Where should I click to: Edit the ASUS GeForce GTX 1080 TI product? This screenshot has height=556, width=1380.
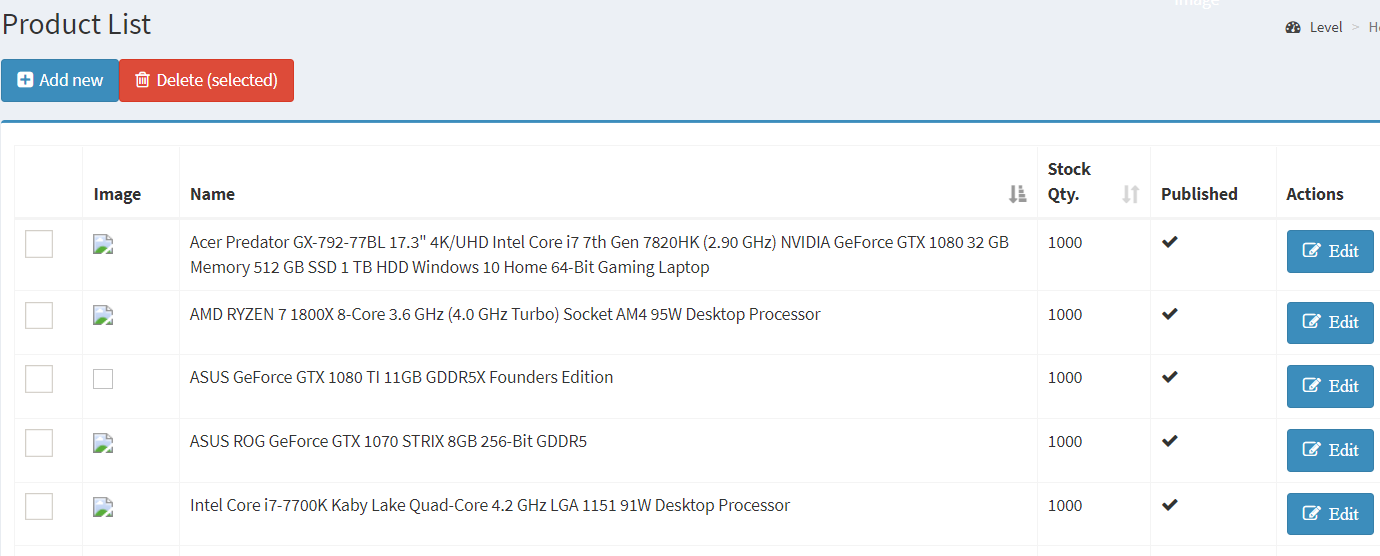[1330, 386]
